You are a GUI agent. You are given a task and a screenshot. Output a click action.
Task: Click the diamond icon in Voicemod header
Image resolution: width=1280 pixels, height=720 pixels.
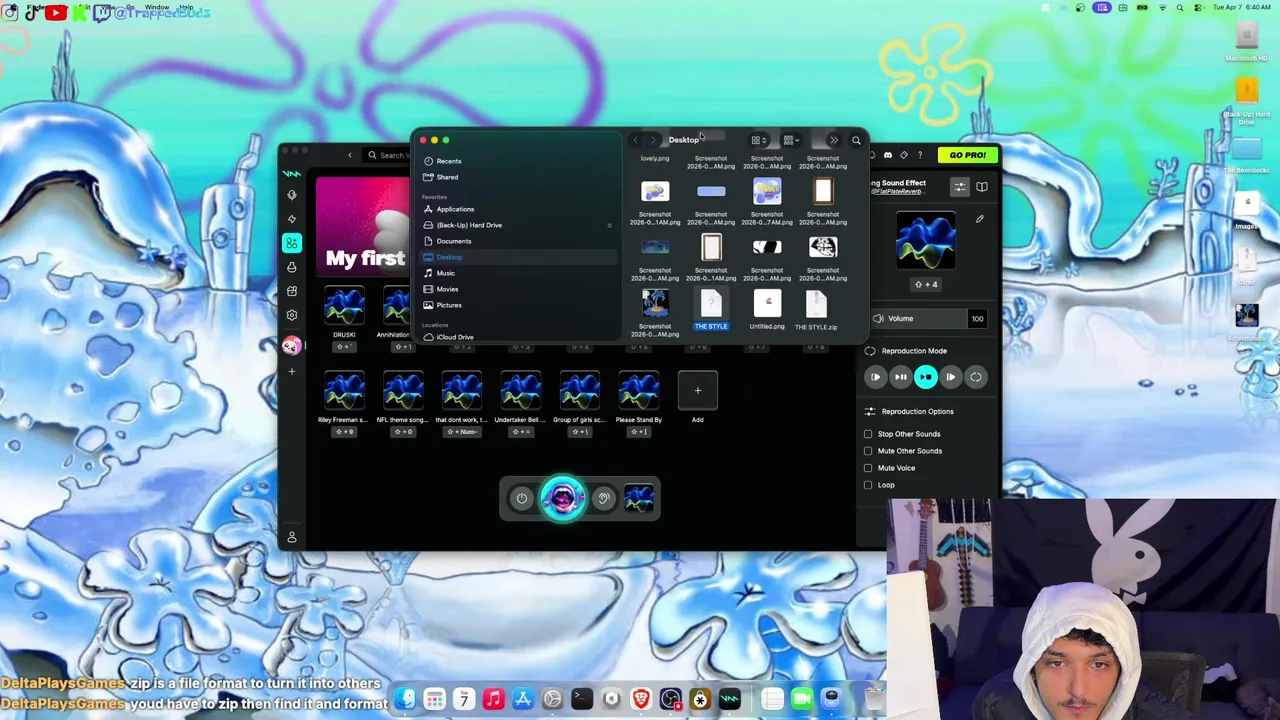click(904, 155)
